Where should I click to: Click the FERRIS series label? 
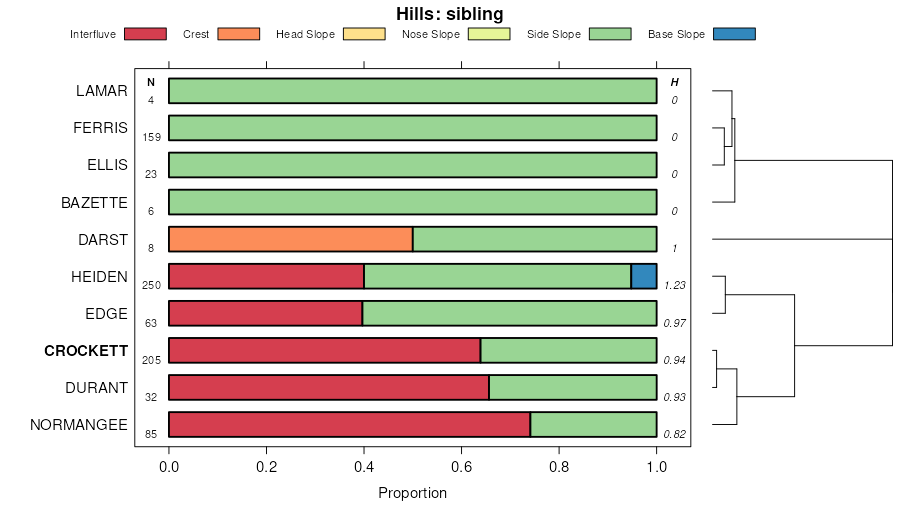100,128
